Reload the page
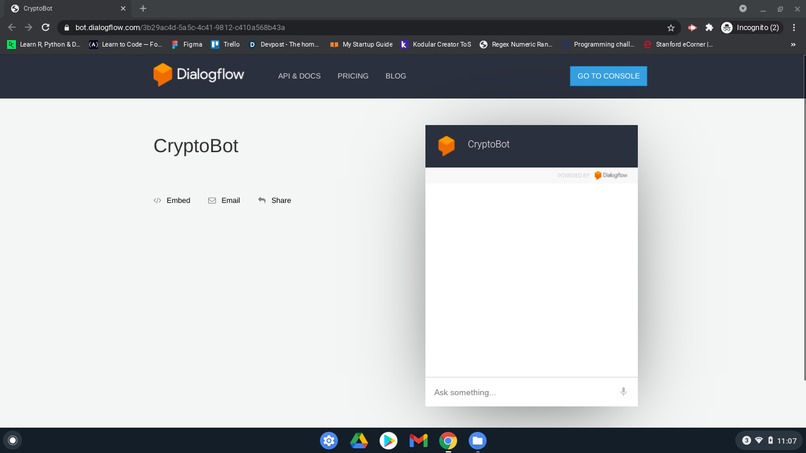 (x=45, y=27)
